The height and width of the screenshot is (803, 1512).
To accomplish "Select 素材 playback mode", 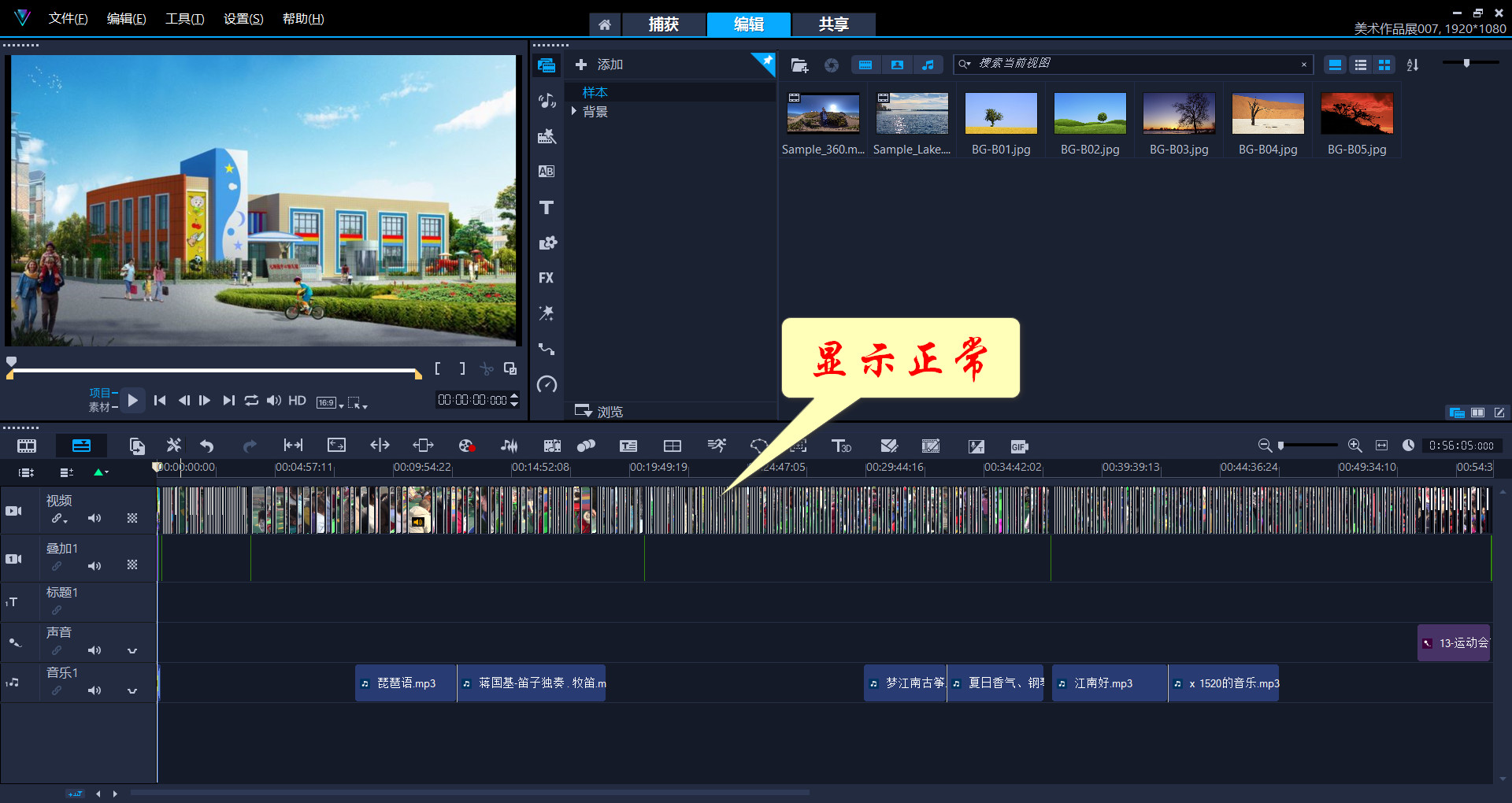I will pos(102,407).
